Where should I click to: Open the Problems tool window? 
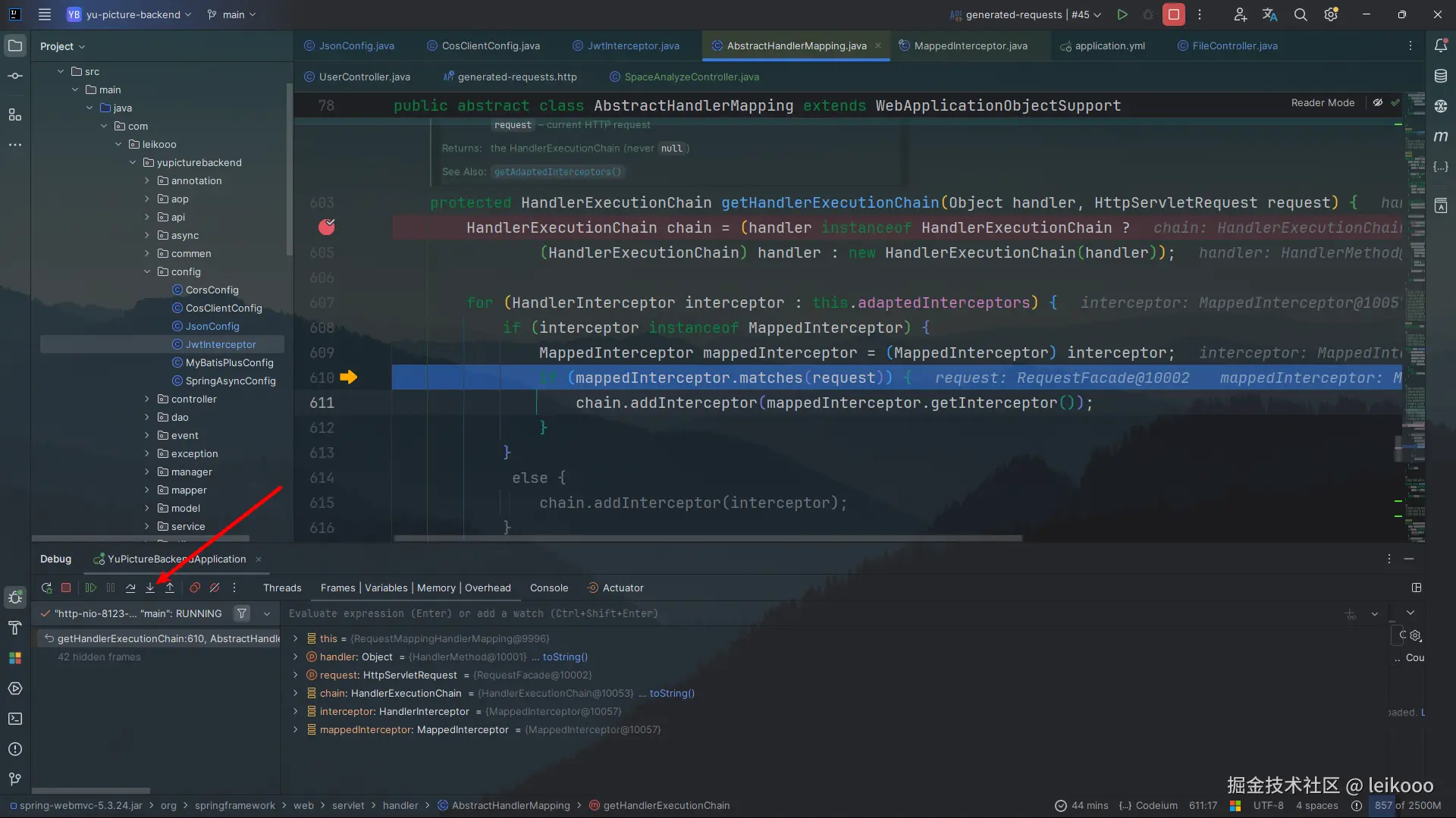tap(15, 749)
